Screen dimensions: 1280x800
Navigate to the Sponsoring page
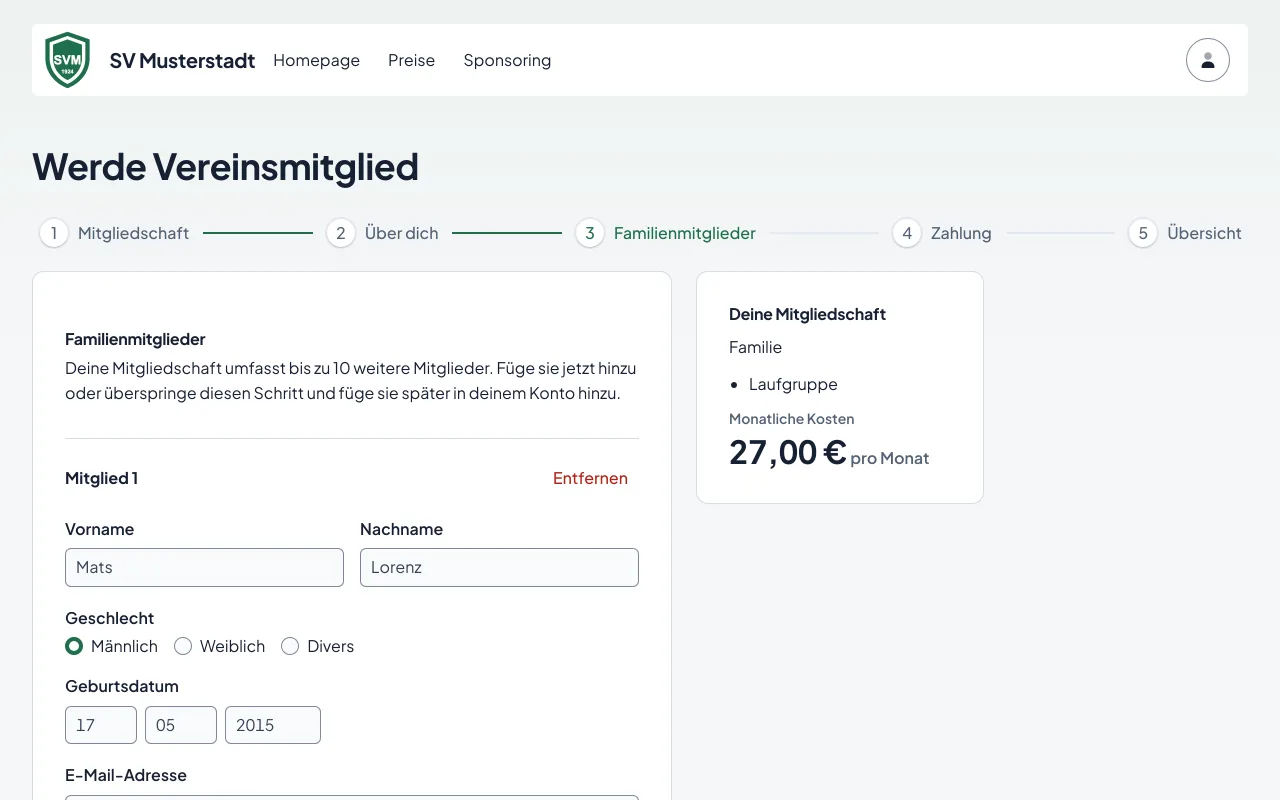(507, 60)
